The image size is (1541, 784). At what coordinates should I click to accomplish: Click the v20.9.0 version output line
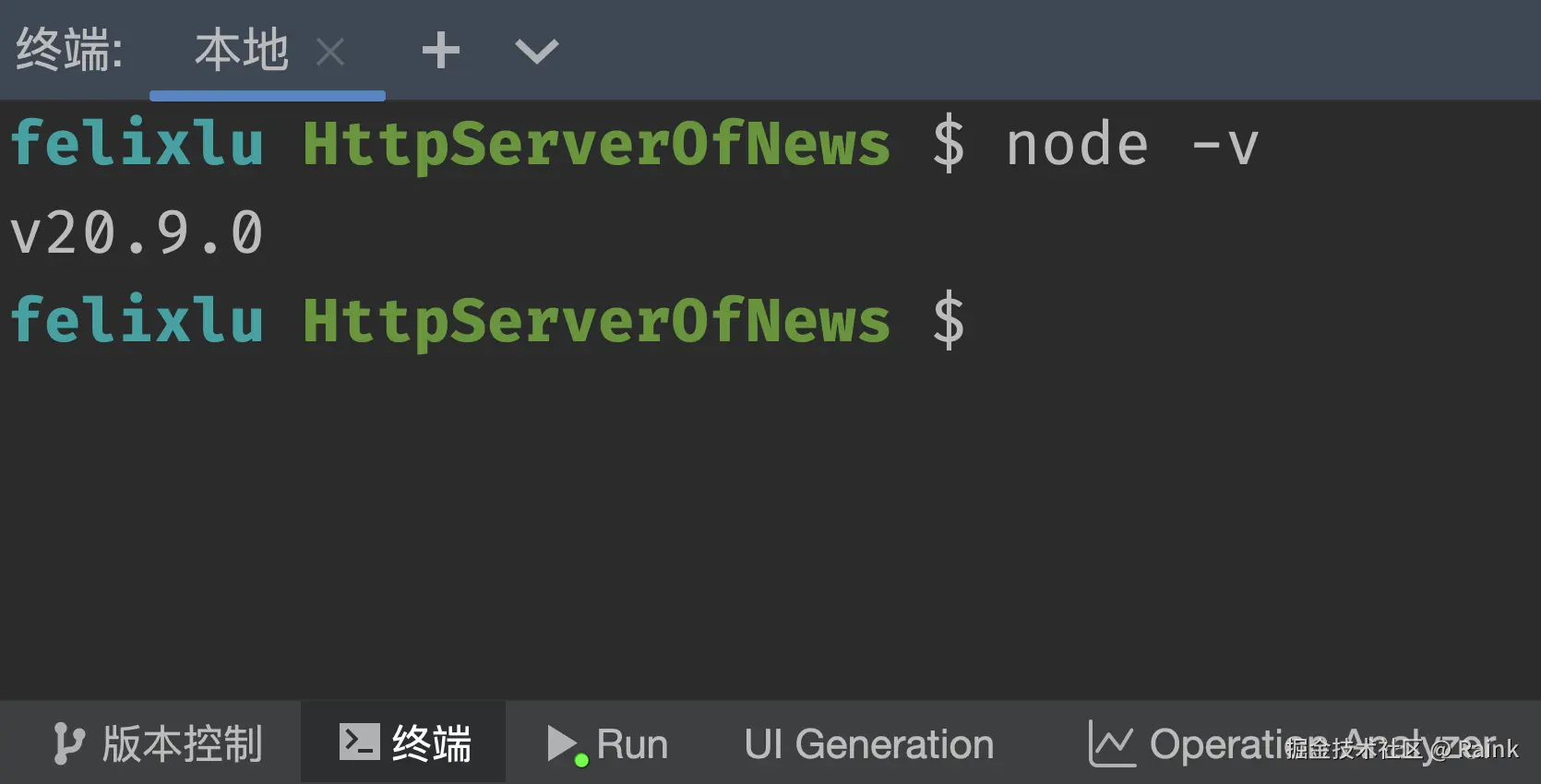tap(137, 232)
